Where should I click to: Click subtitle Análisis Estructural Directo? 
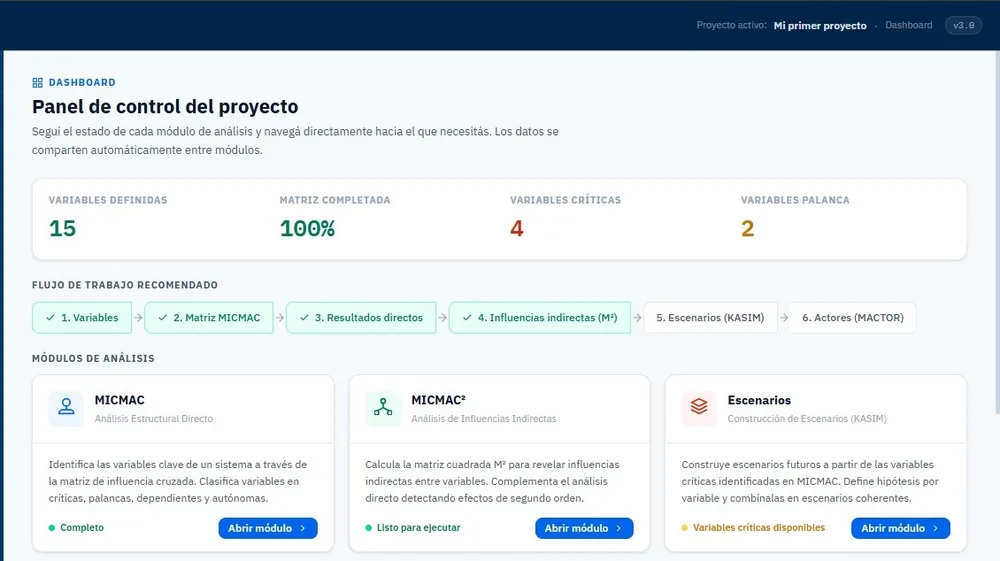click(x=154, y=419)
